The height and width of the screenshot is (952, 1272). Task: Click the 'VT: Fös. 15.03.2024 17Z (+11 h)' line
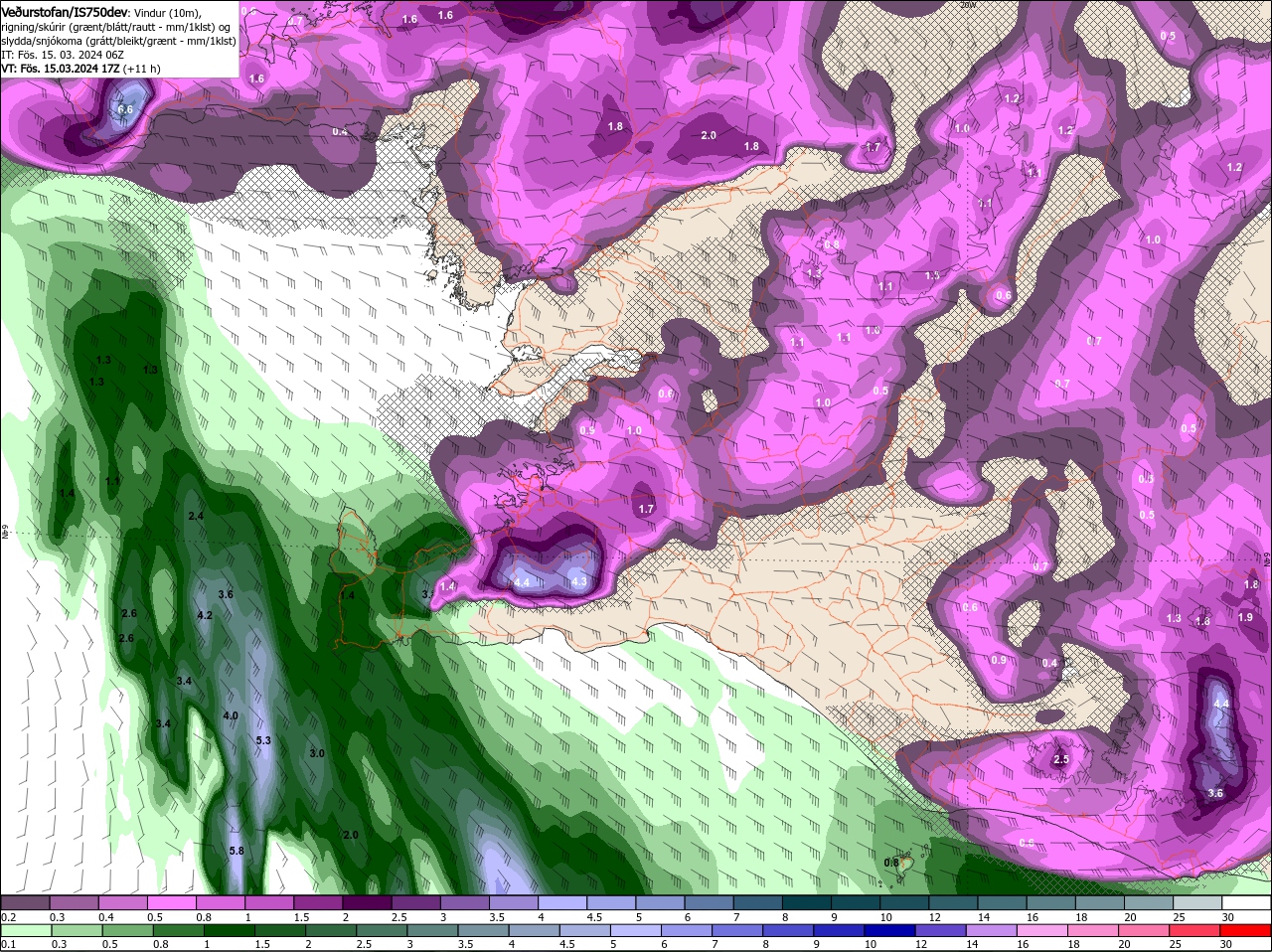coord(80,69)
